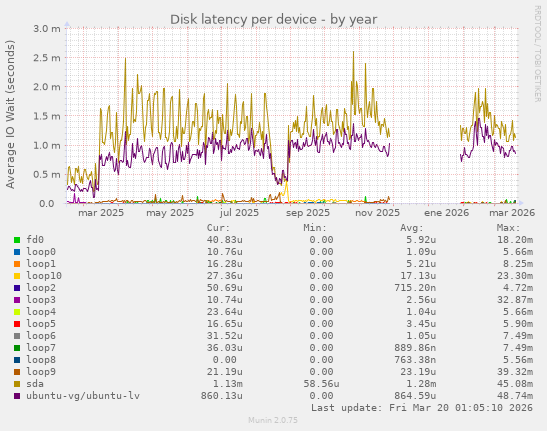The width and height of the screenshot is (547, 431).
Task: Click the brown loop9 legend swatch
Action: pos(17,372)
